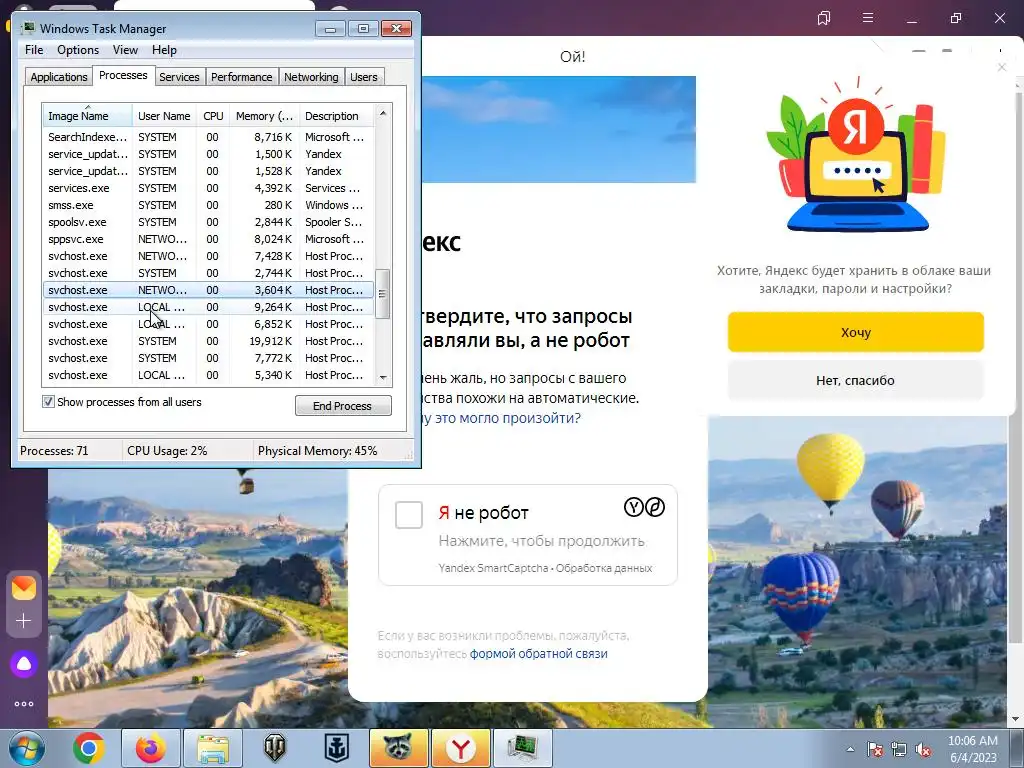This screenshot has width=1024, height=768.
Task: Open the Task Manager title bar icon
Action: point(29,28)
